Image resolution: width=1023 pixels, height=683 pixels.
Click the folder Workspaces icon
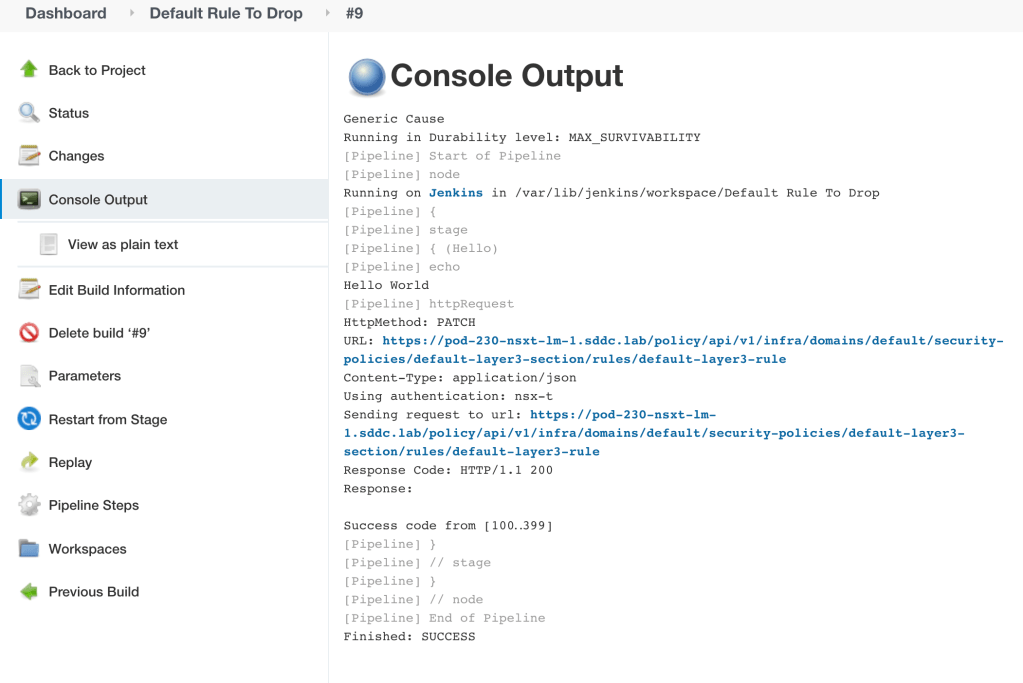29,548
